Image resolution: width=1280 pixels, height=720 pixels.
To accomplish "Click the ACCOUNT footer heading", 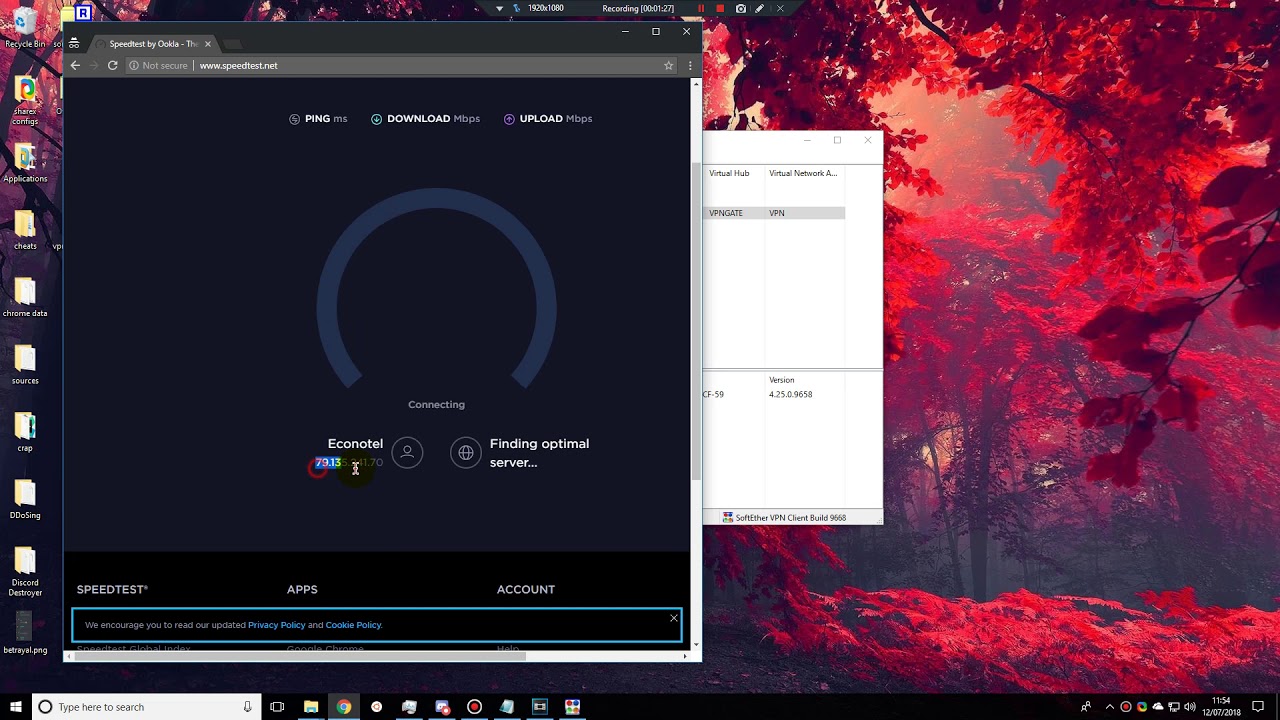I will (x=526, y=590).
